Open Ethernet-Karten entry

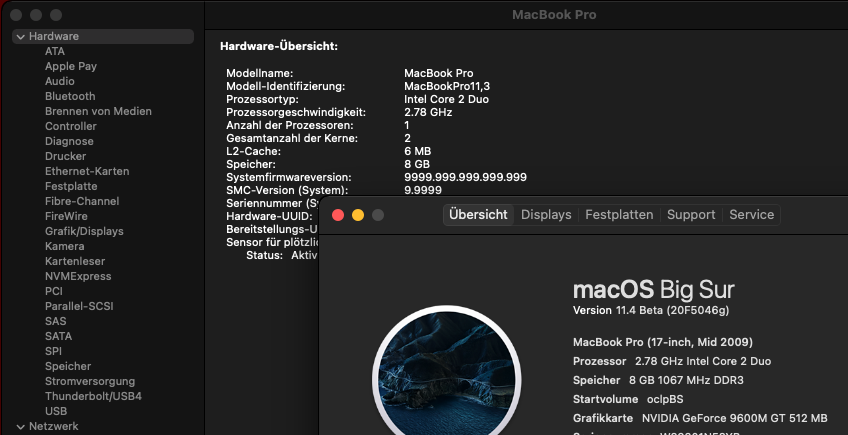coord(87,172)
